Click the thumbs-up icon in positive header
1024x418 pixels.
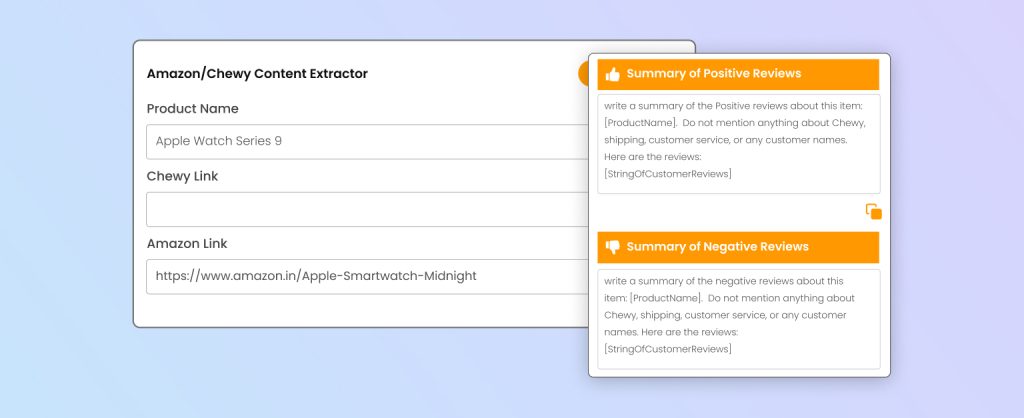[x=613, y=74]
